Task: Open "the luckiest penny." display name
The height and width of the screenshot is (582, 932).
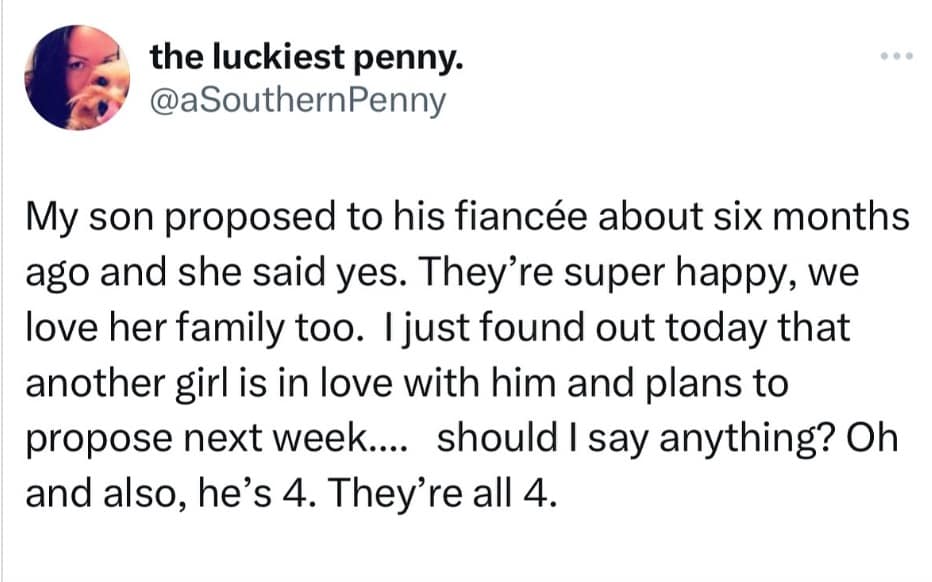Action: (307, 58)
